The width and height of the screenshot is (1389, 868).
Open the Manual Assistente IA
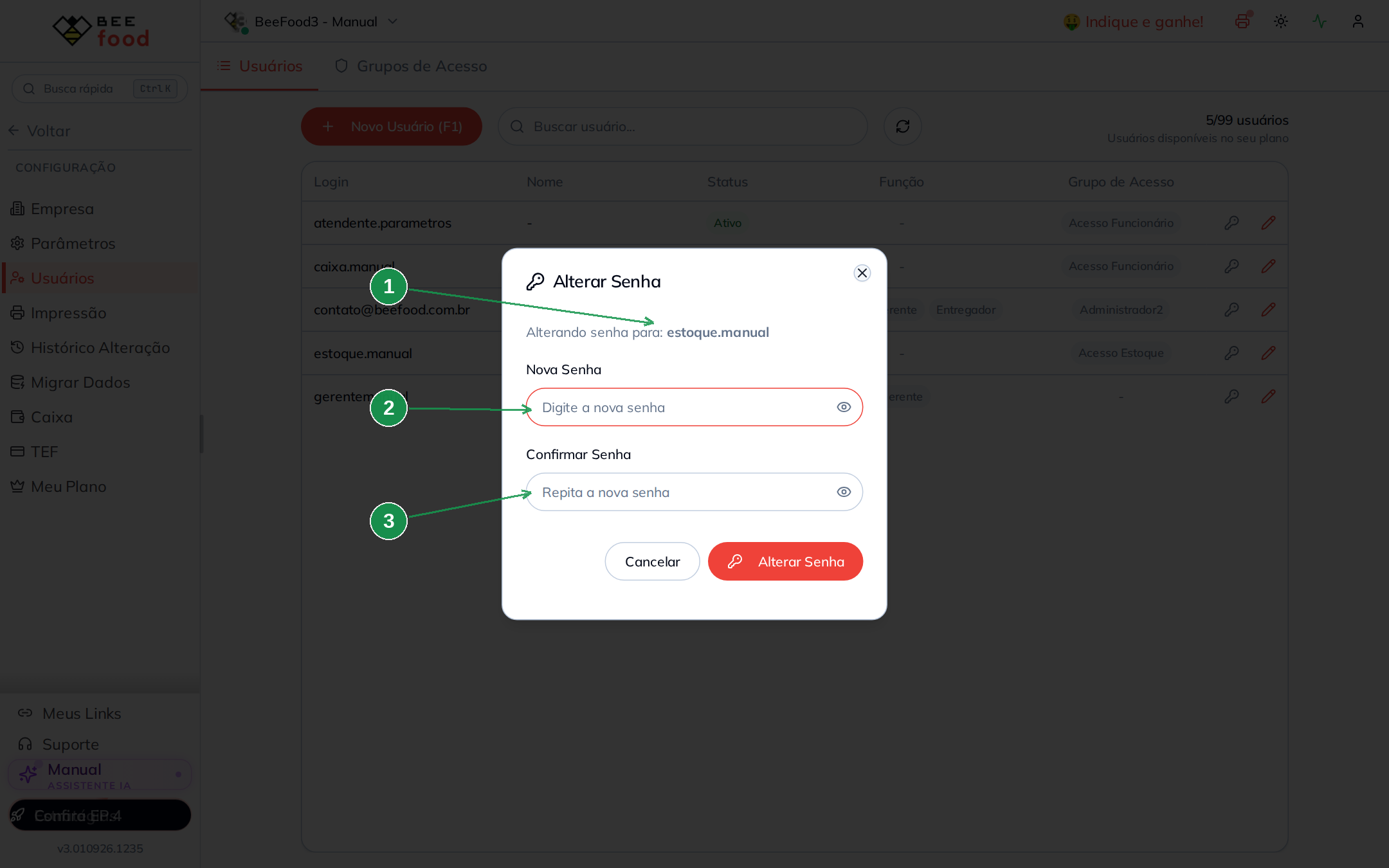coord(100,775)
